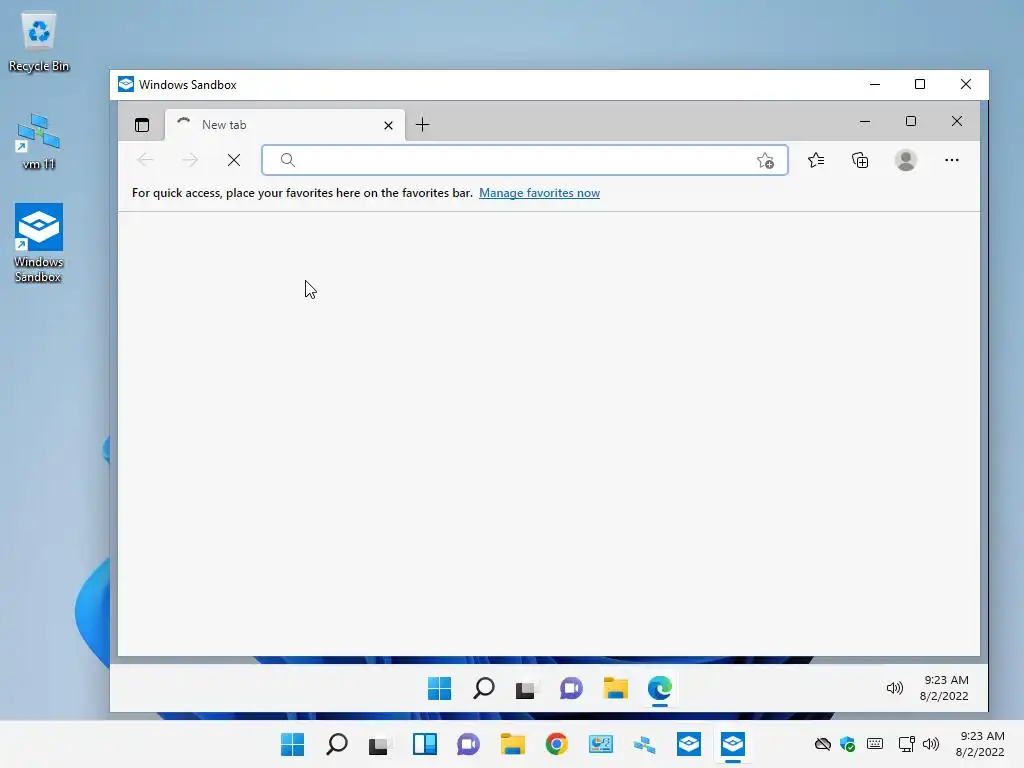Open Search on the host taskbar
Viewport: 1024px width, 768px height.
[x=337, y=744]
